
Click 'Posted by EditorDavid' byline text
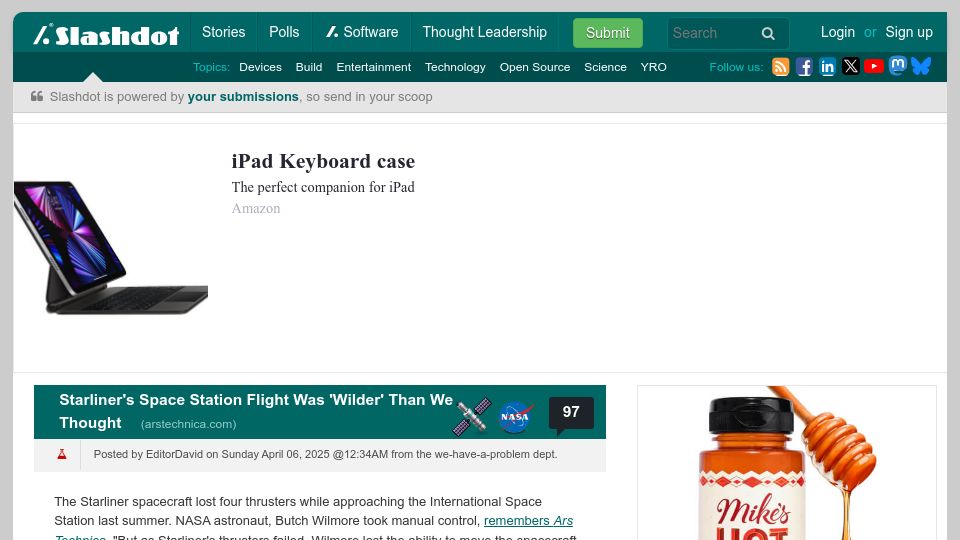click(x=148, y=454)
